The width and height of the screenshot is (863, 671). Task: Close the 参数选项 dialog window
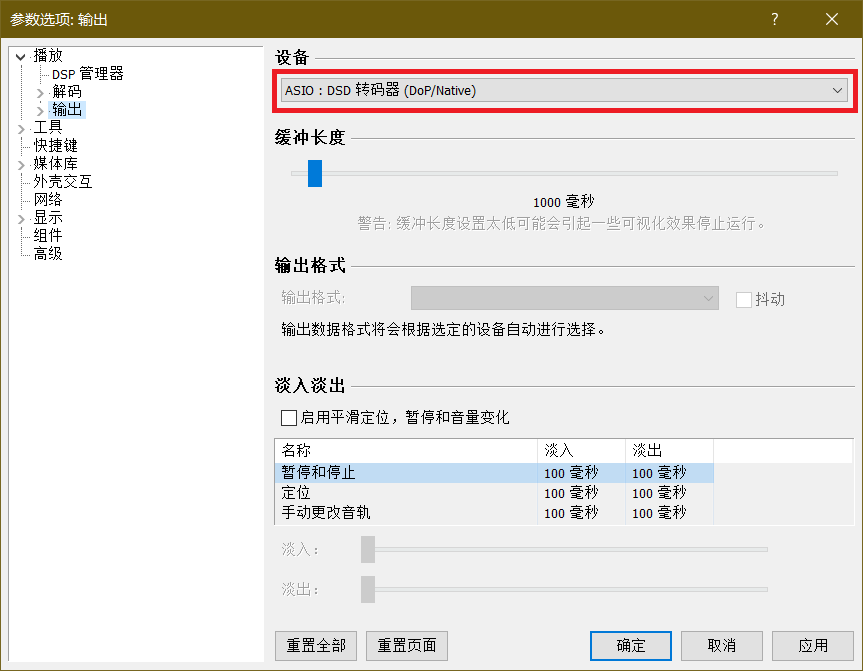coord(831,19)
